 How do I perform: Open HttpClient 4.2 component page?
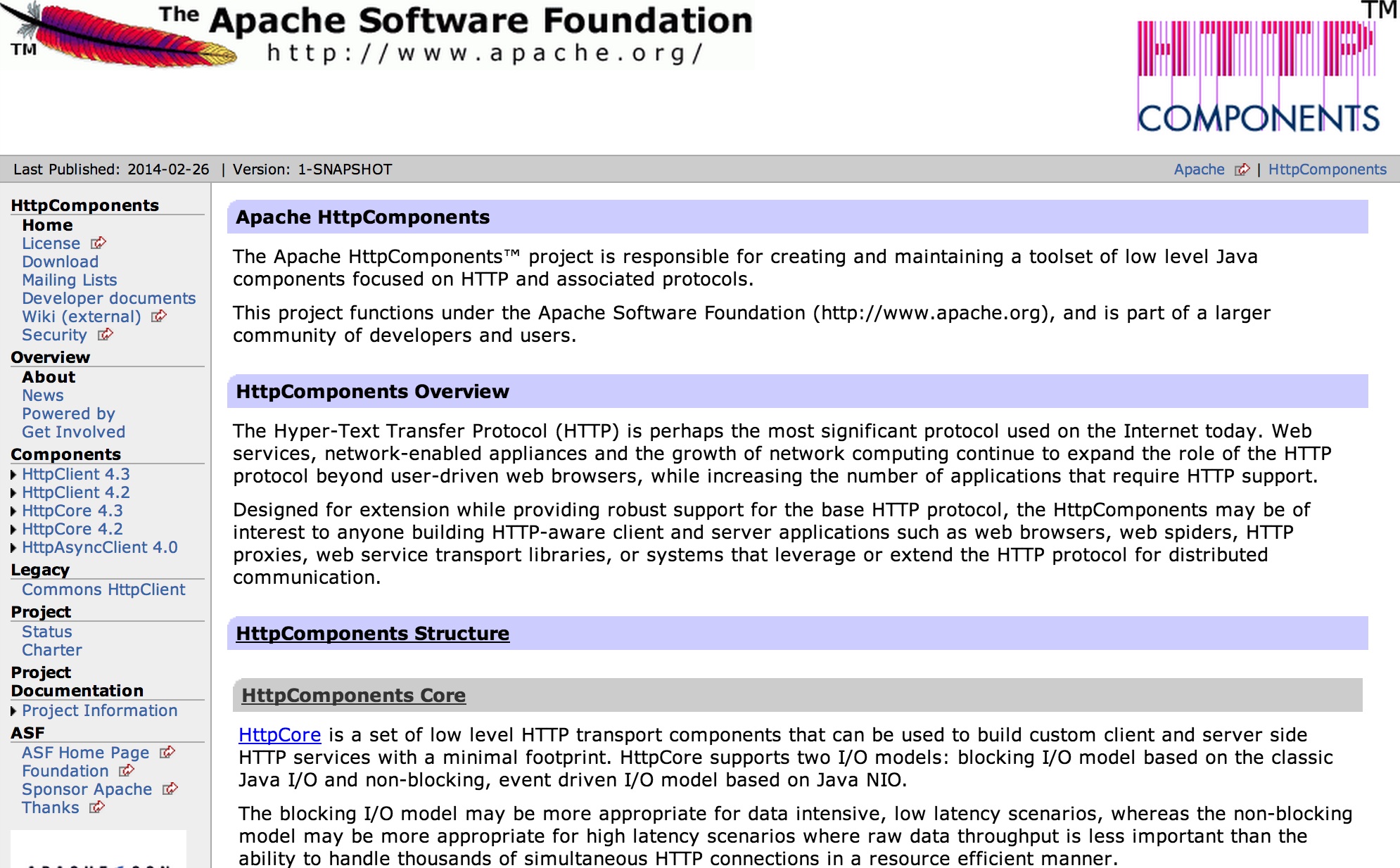pyautogui.click(x=76, y=492)
